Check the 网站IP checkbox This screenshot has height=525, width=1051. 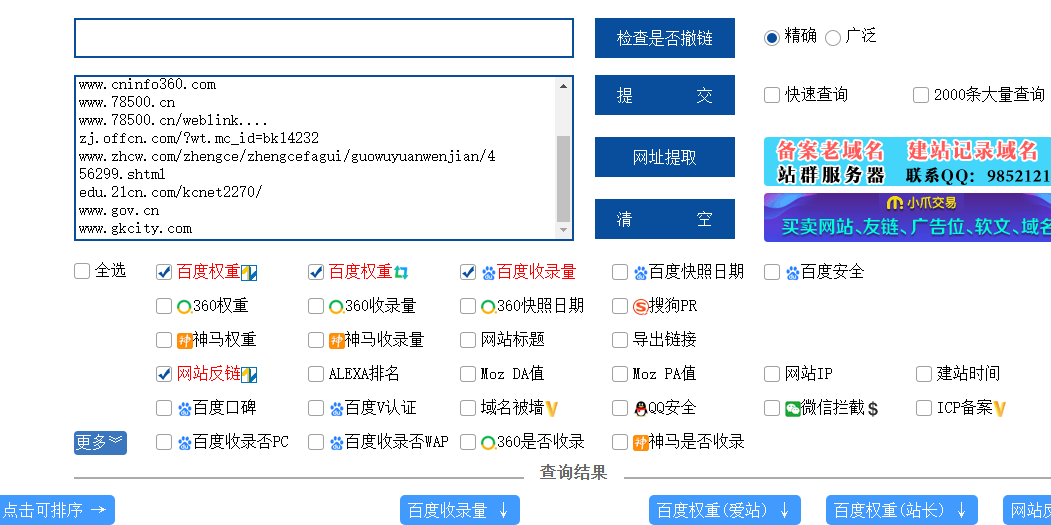tap(772, 373)
